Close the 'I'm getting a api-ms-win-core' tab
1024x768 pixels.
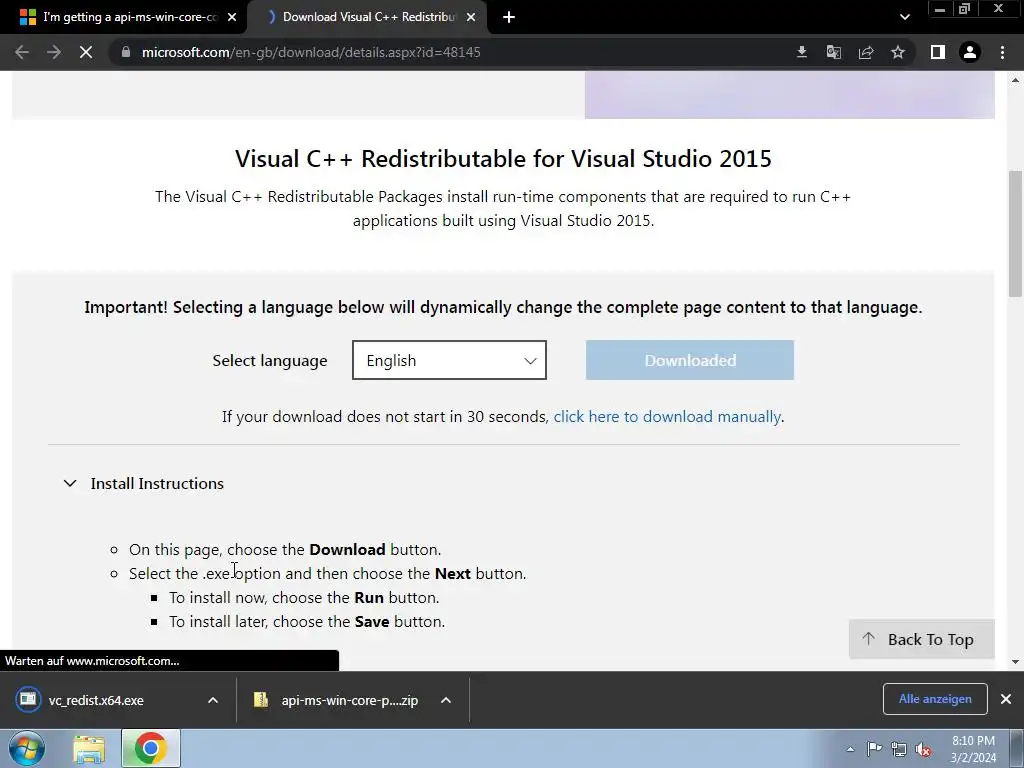click(232, 17)
